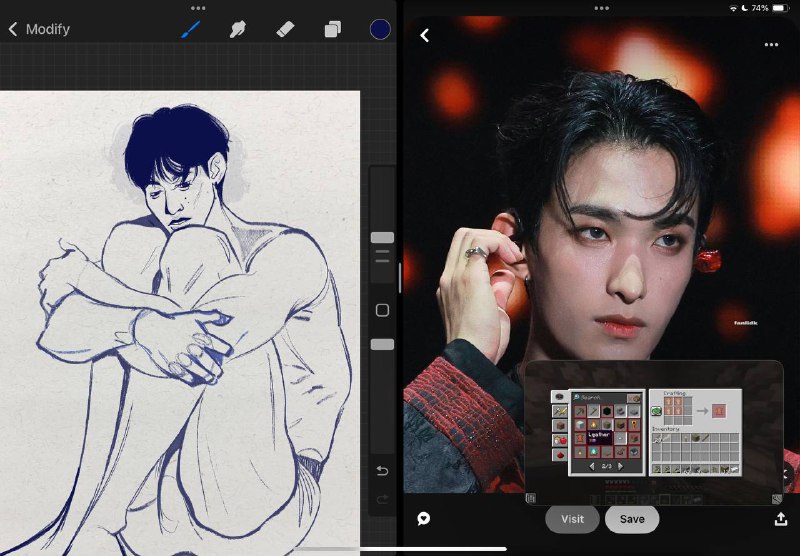Open the pin's three-dot more options
Viewport: 800px width, 556px height.
(771, 45)
